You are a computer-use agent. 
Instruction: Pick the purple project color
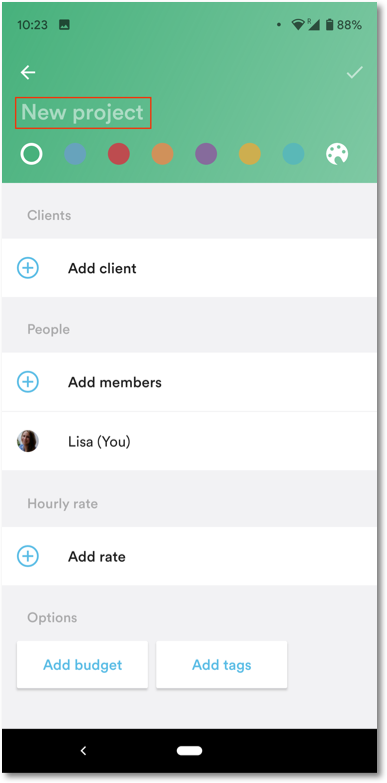tap(206, 154)
